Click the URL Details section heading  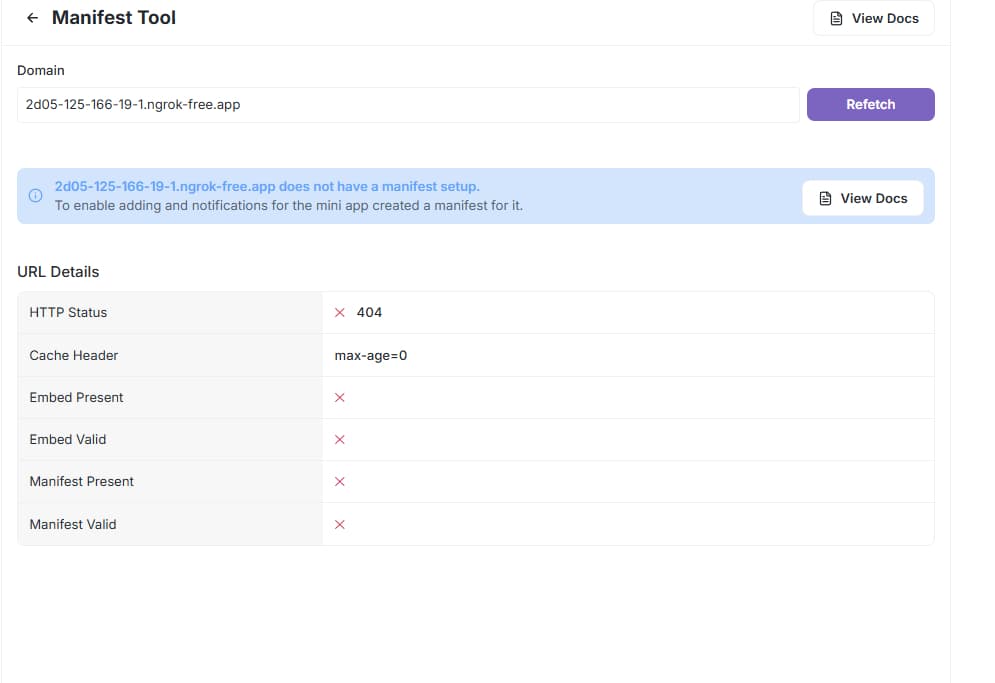coord(58,271)
